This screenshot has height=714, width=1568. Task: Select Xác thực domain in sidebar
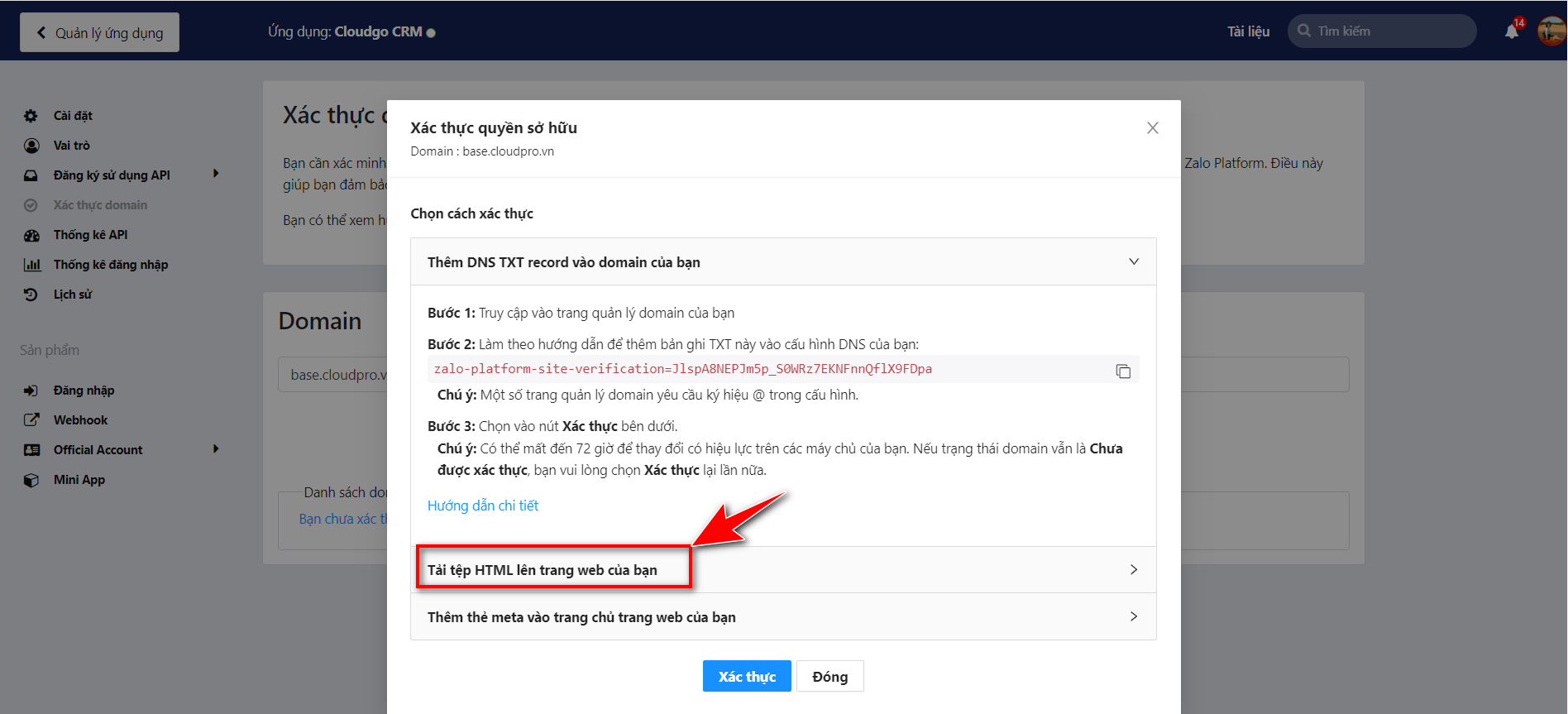100,205
